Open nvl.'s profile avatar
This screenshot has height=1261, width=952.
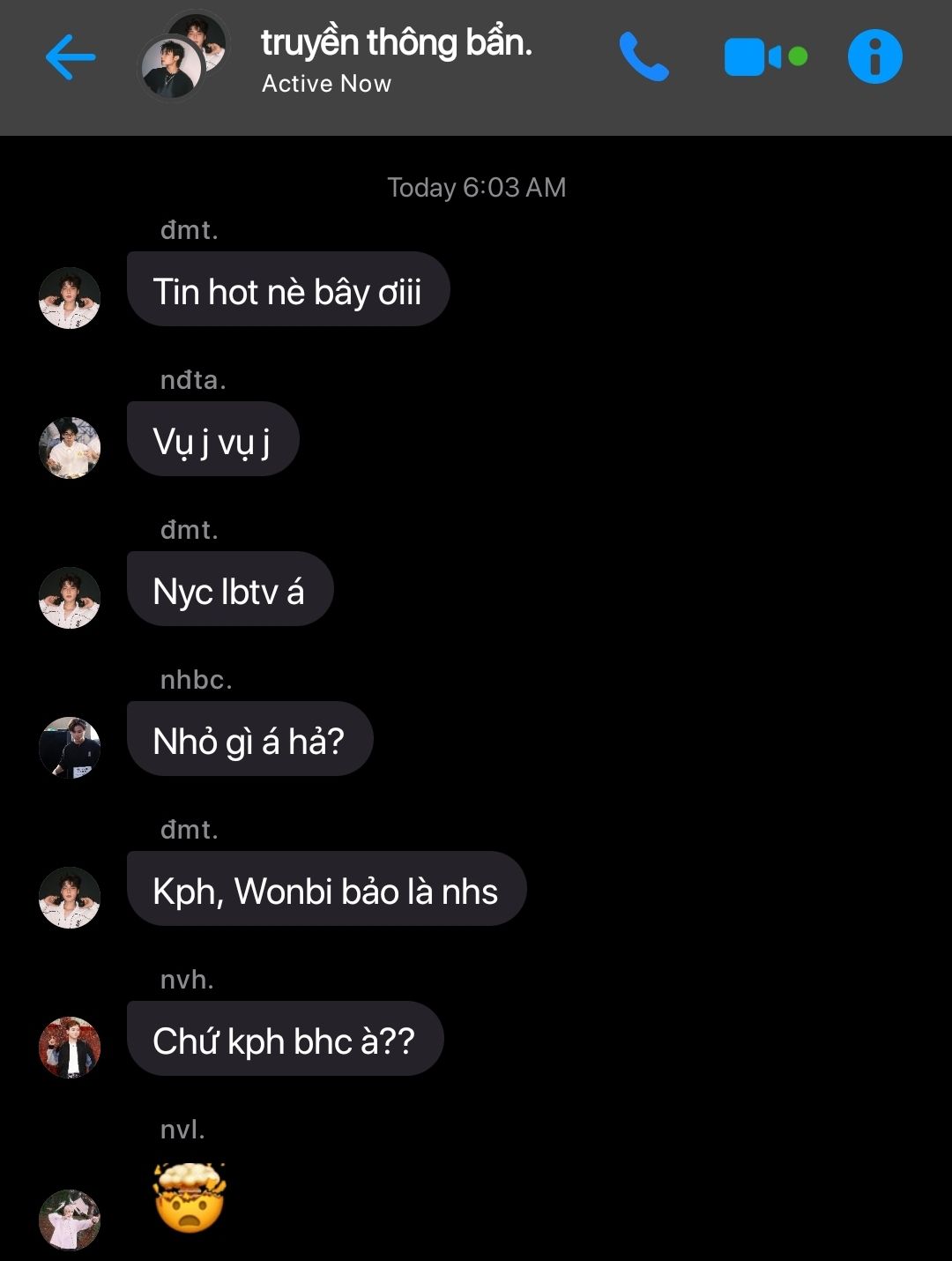70,1220
